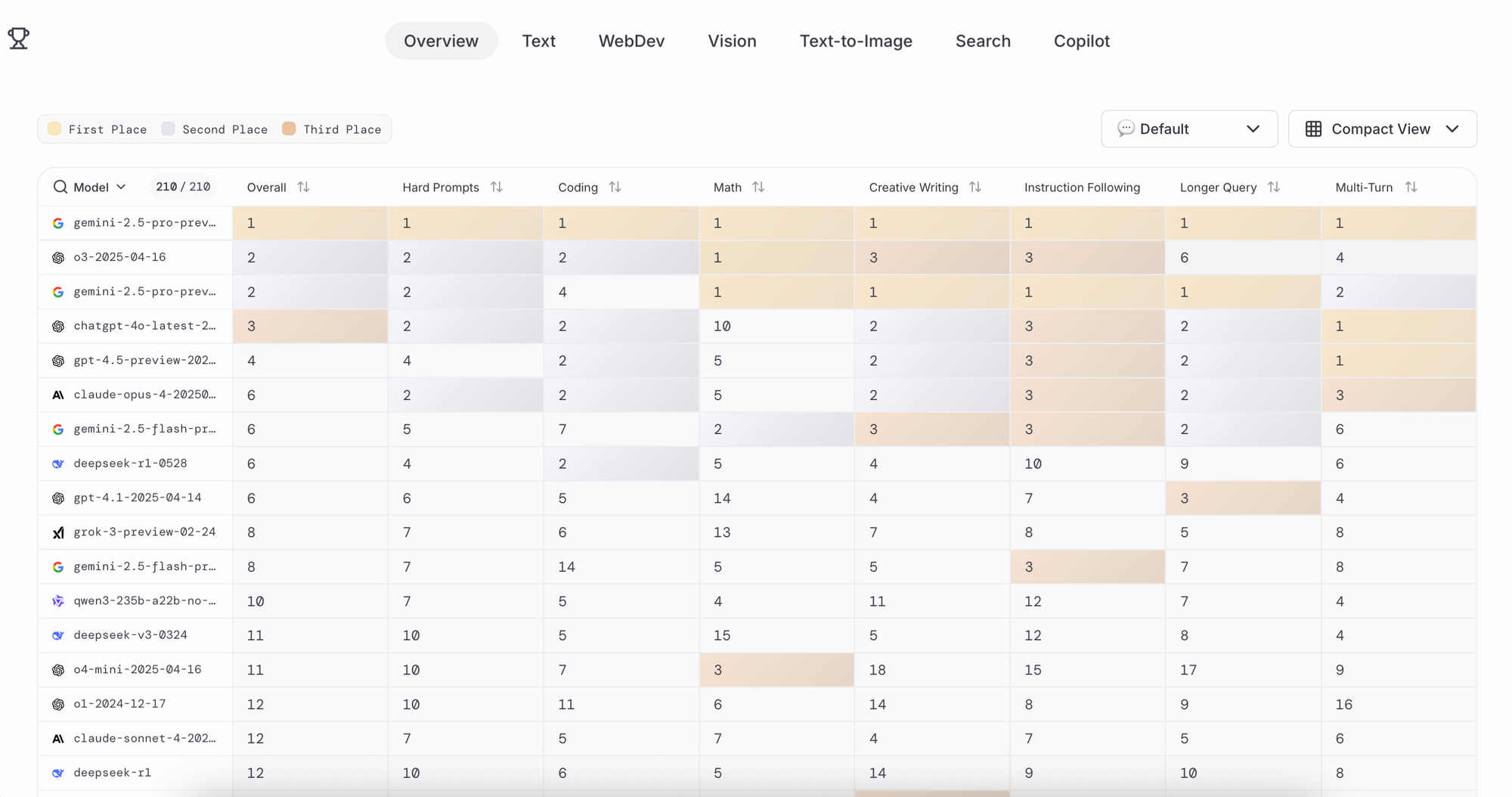The image size is (1512, 797).
Task: Click model name deepseek-r1-0528
Action: (x=130, y=463)
